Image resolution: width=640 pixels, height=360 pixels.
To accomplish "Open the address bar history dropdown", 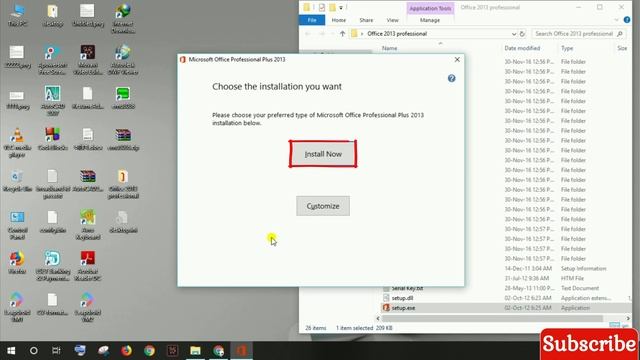I will click(x=513, y=34).
